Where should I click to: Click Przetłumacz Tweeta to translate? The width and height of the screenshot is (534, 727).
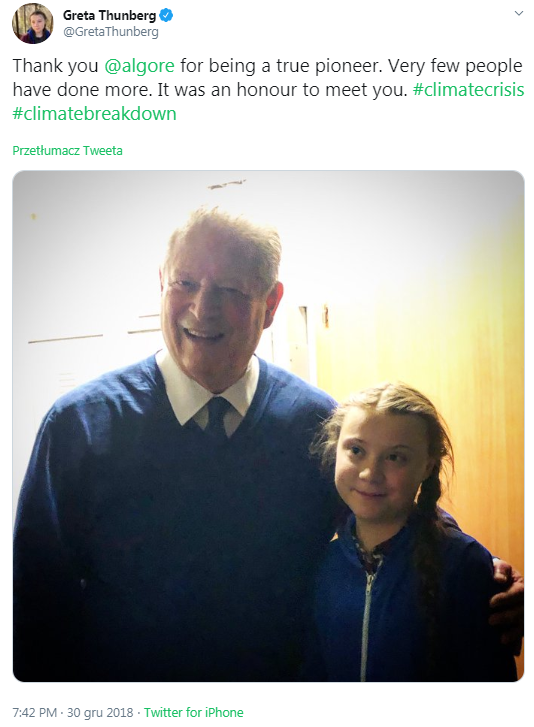[x=68, y=151]
